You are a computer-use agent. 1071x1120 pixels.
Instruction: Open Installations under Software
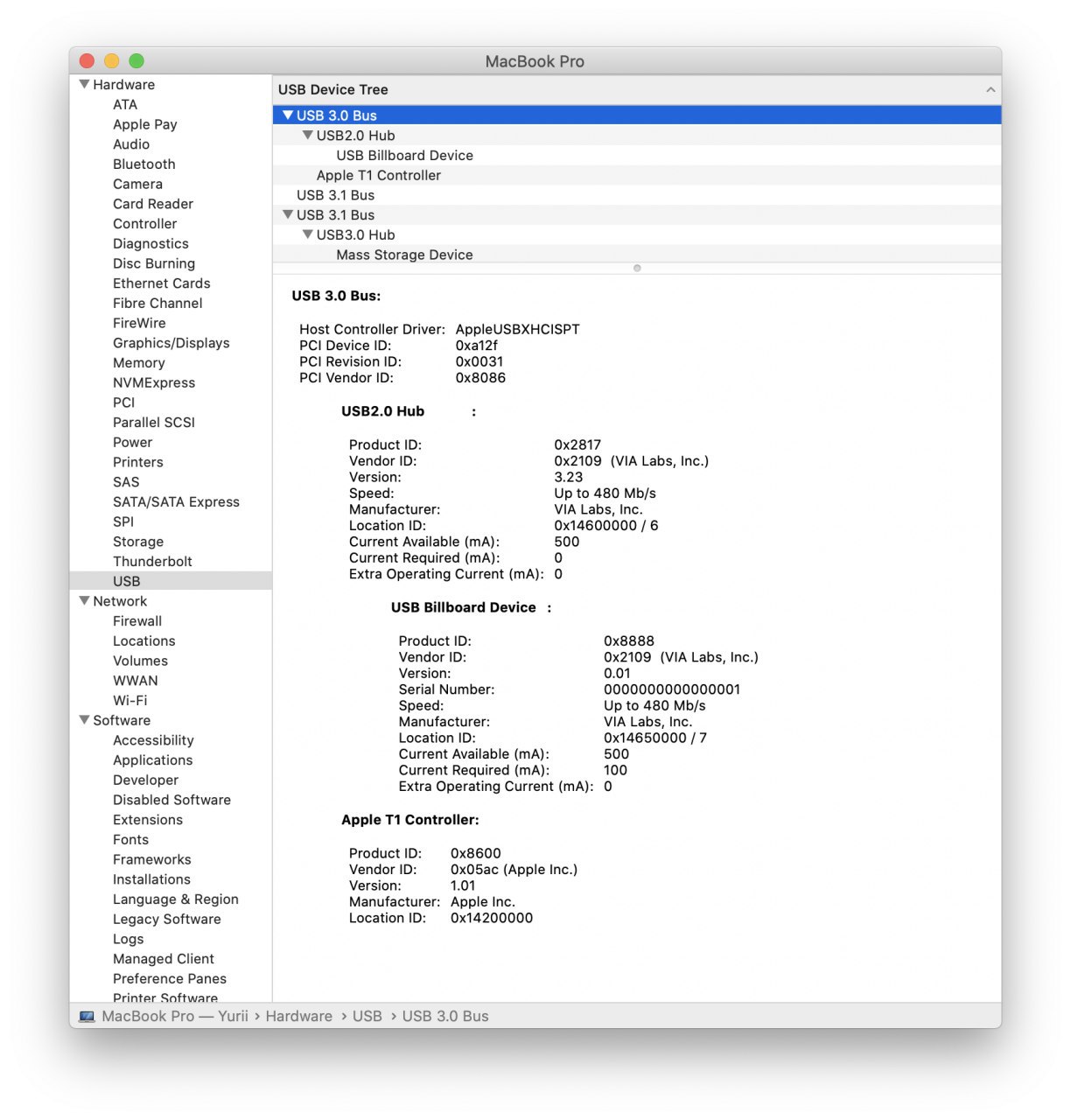[x=151, y=879]
